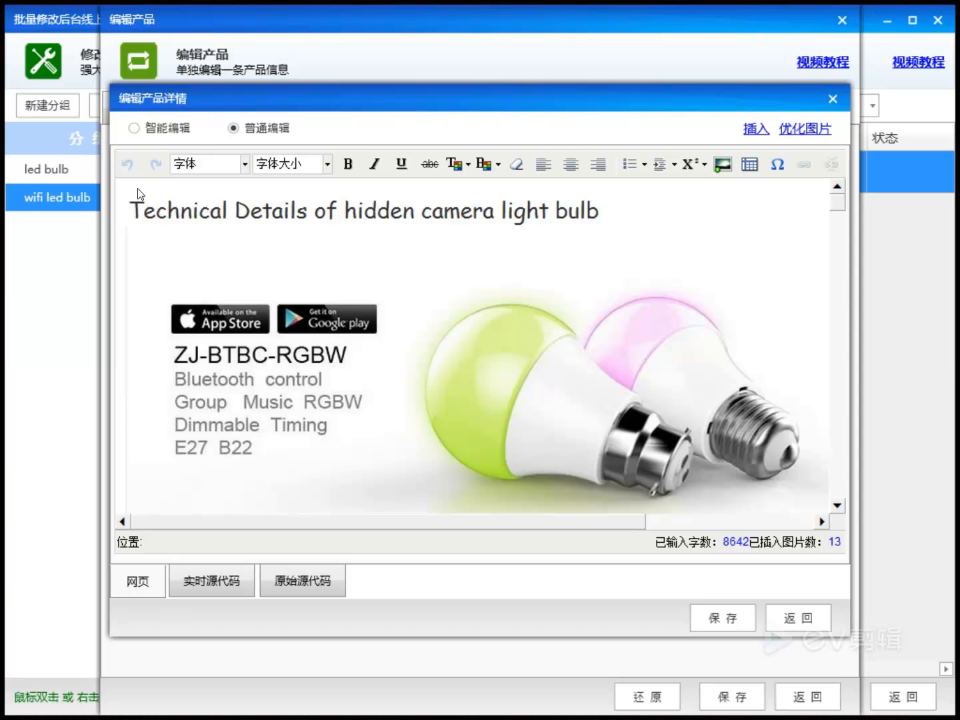960x720 pixels.
Task: Click 返回 in the 编辑产品详情 dialog
Action: tap(798, 618)
